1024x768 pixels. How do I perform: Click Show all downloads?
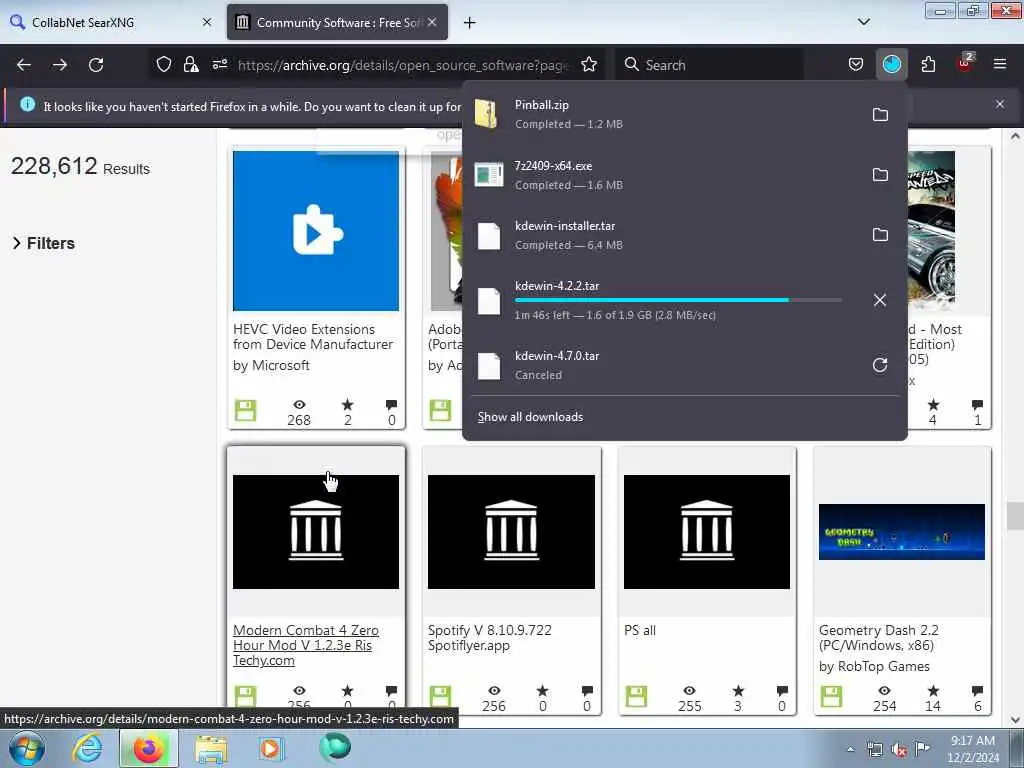tap(530, 417)
